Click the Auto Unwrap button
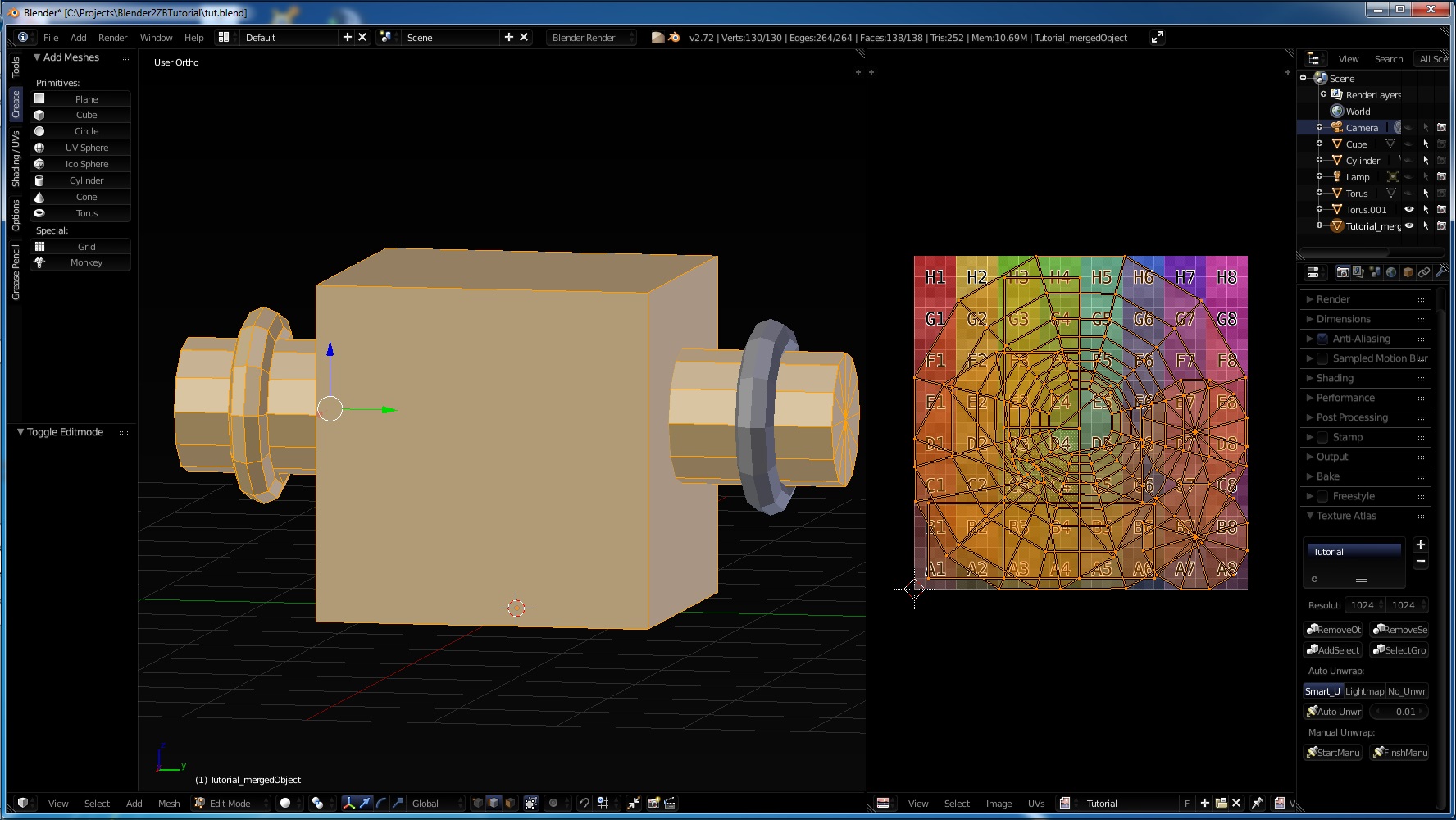 1334,712
